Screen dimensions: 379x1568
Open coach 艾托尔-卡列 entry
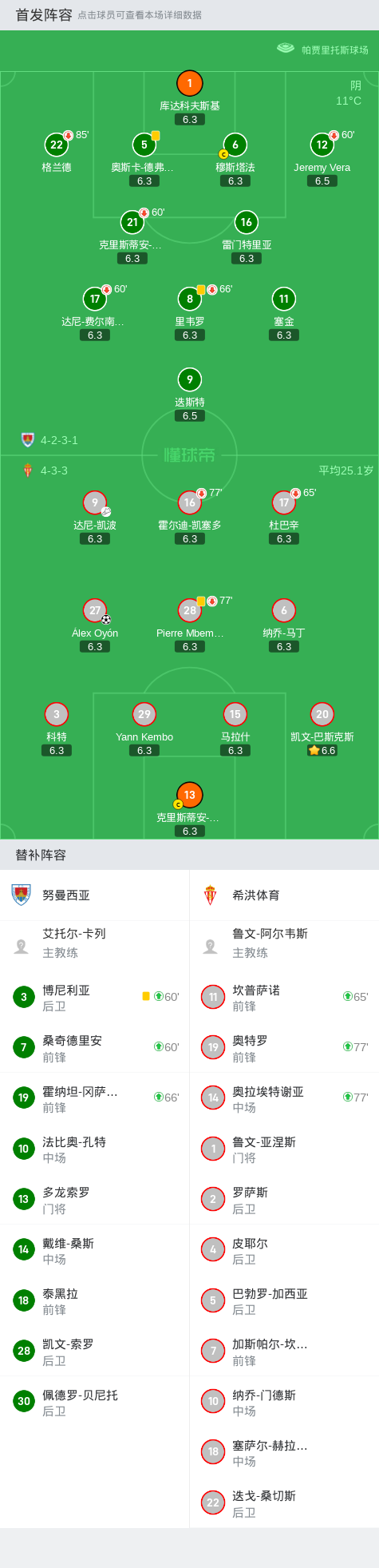click(95, 943)
